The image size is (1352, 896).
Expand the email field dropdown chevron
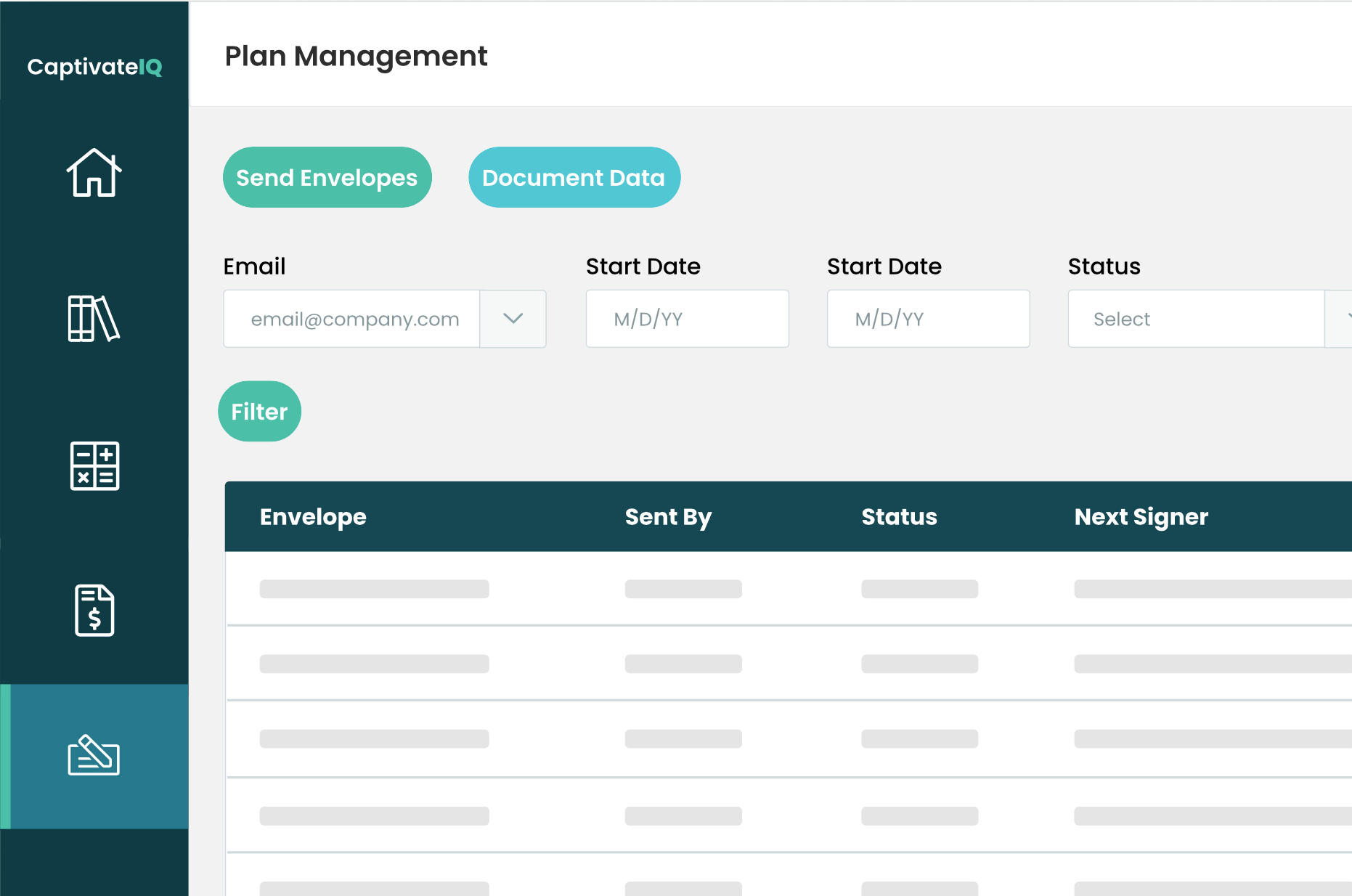[x=513, y=319]
